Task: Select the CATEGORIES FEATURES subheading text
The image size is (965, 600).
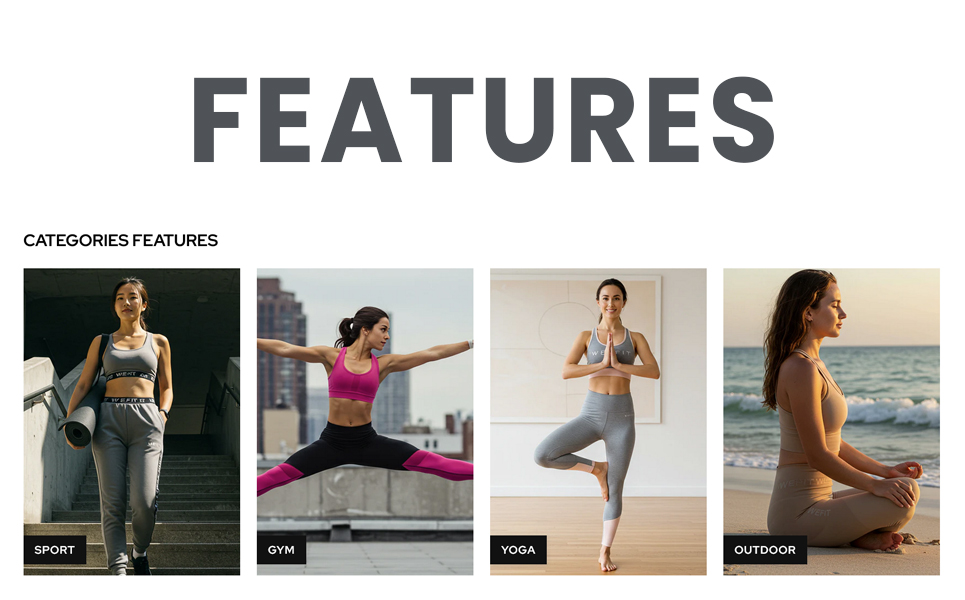Action: coord(121,240)
